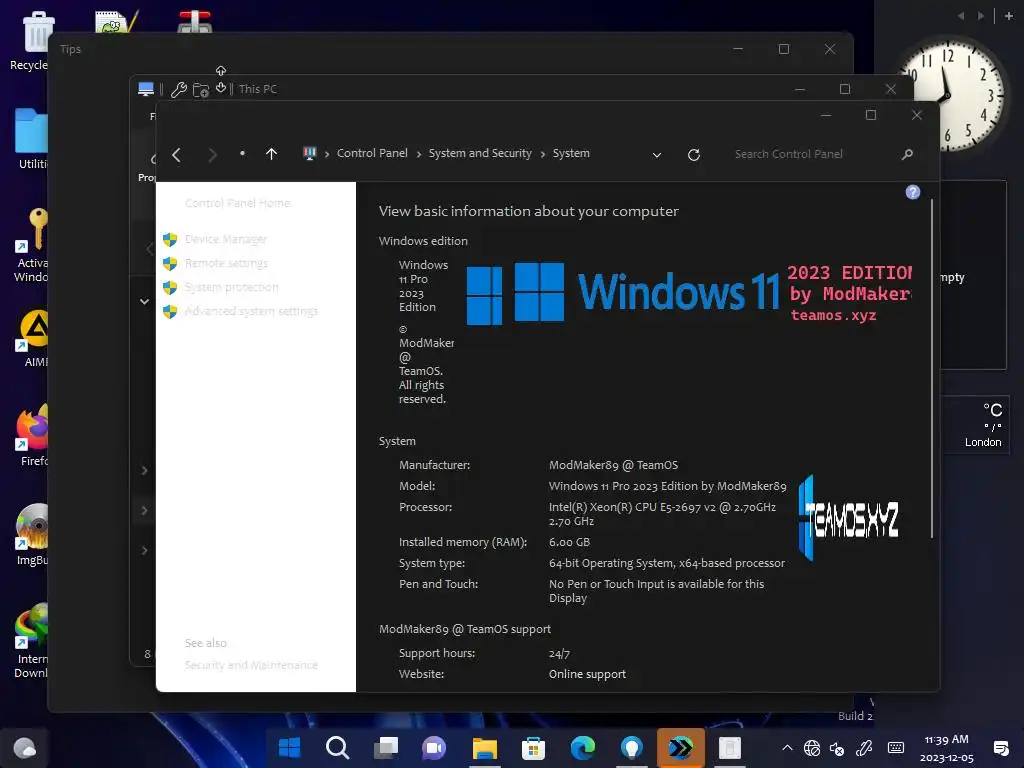
Task: Click the System breadcrumb item
Action: click(571, 153)
